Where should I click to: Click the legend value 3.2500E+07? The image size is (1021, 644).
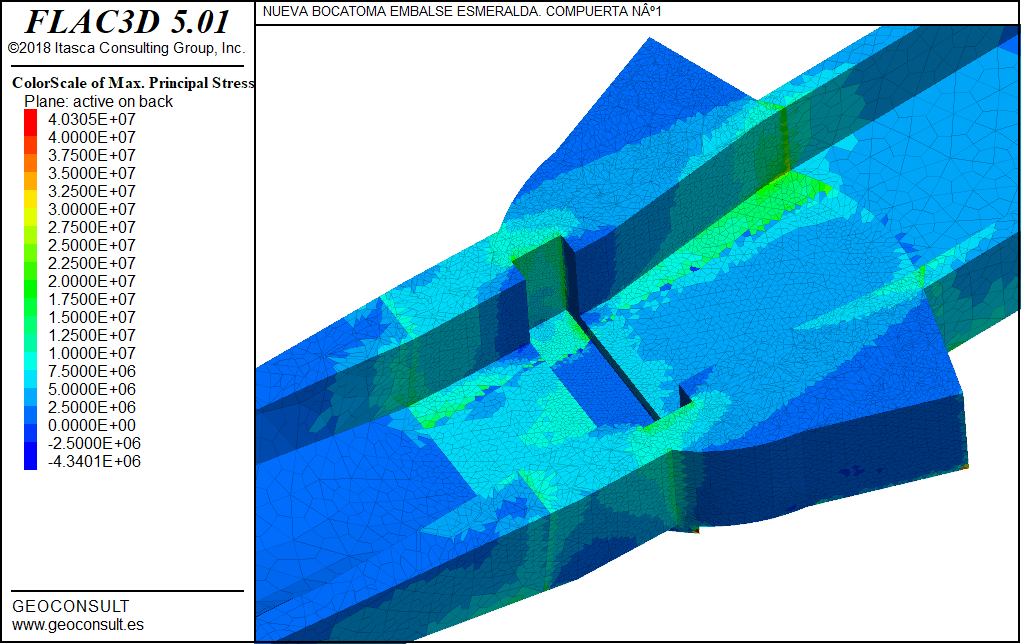coord(92,191)
